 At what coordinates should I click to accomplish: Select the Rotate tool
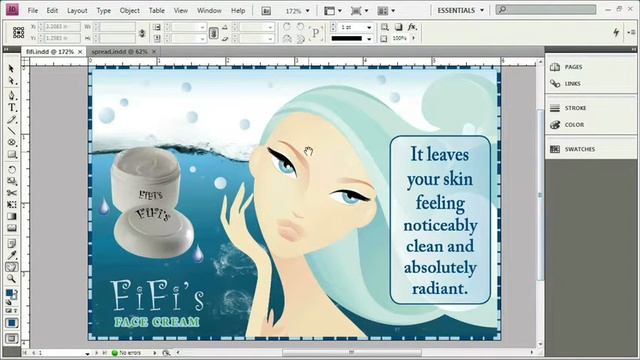click(x=11, y=169)
